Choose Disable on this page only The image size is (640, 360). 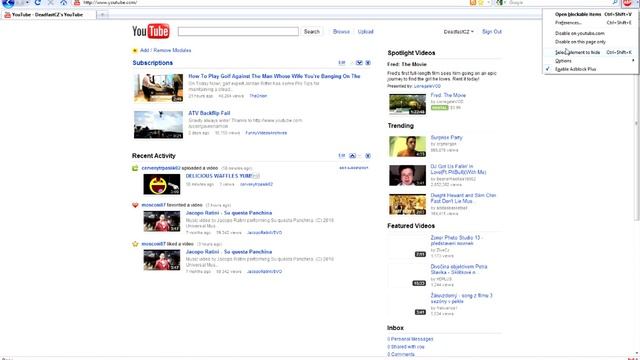[x=590, y=42]
